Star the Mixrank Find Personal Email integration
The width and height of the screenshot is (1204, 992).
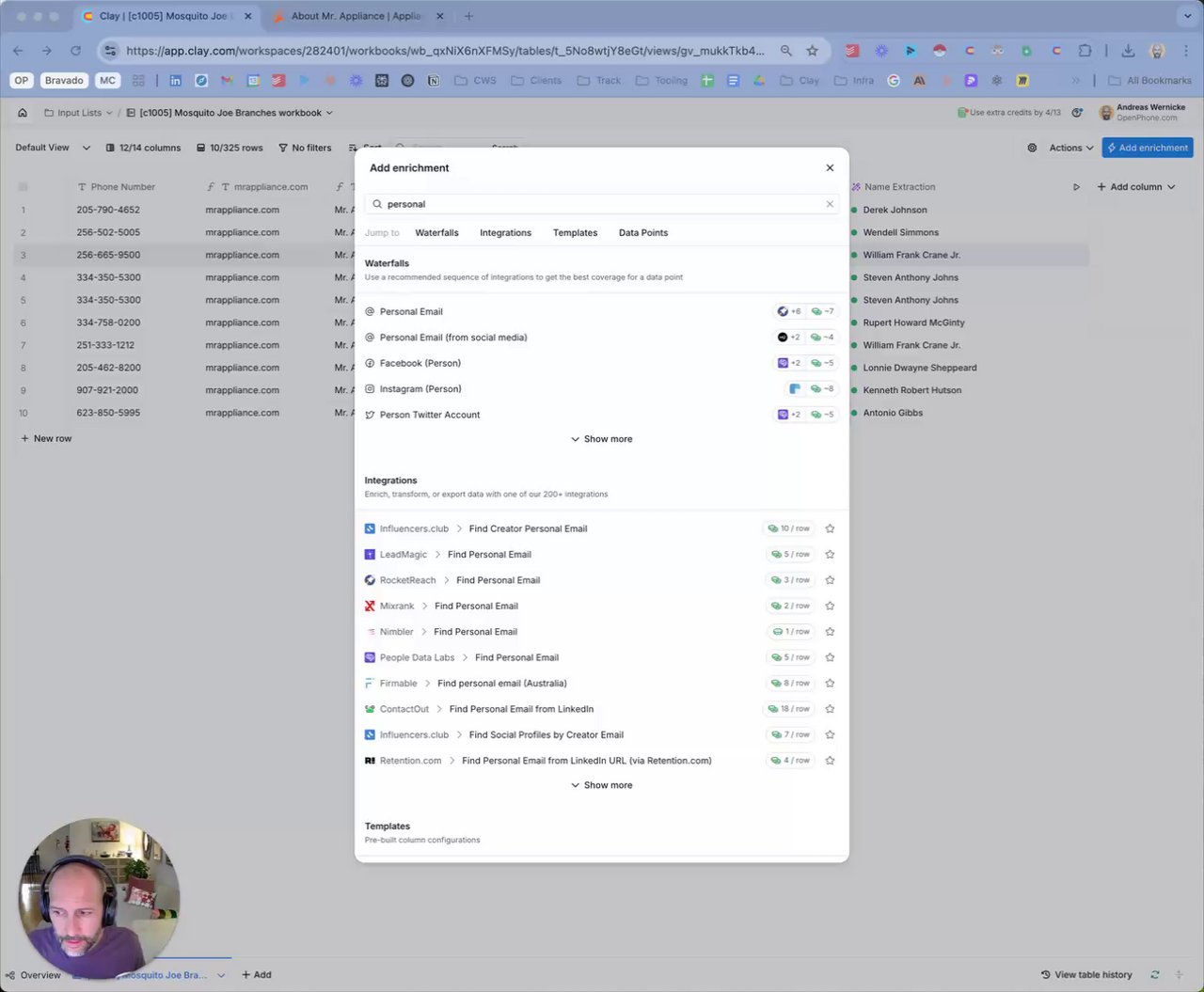click(830, 606)
